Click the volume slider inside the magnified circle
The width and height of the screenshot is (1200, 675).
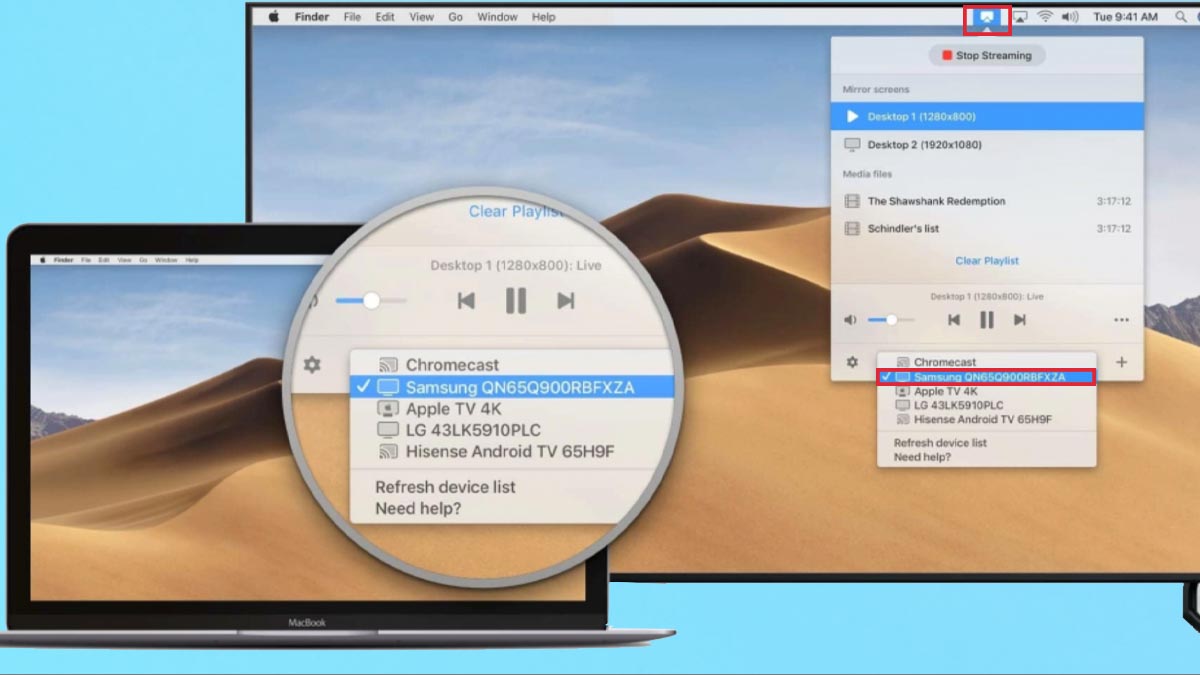(x=371, y=300)
